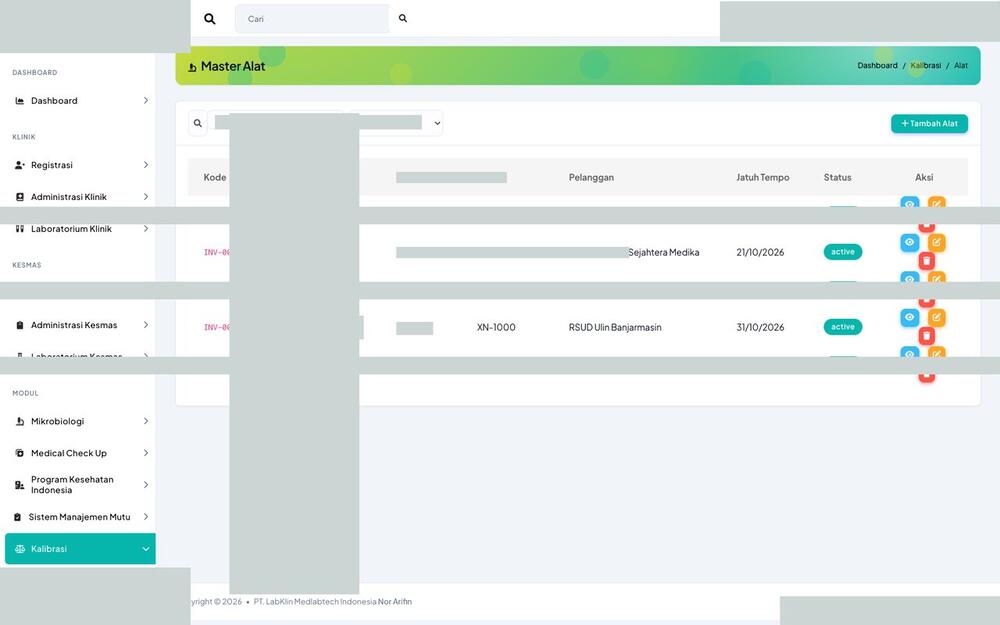Click the Kalibrasi breadcrumb link
Image resolution: width=1000 pixels, height=625 pixels.
coord(925,66)
